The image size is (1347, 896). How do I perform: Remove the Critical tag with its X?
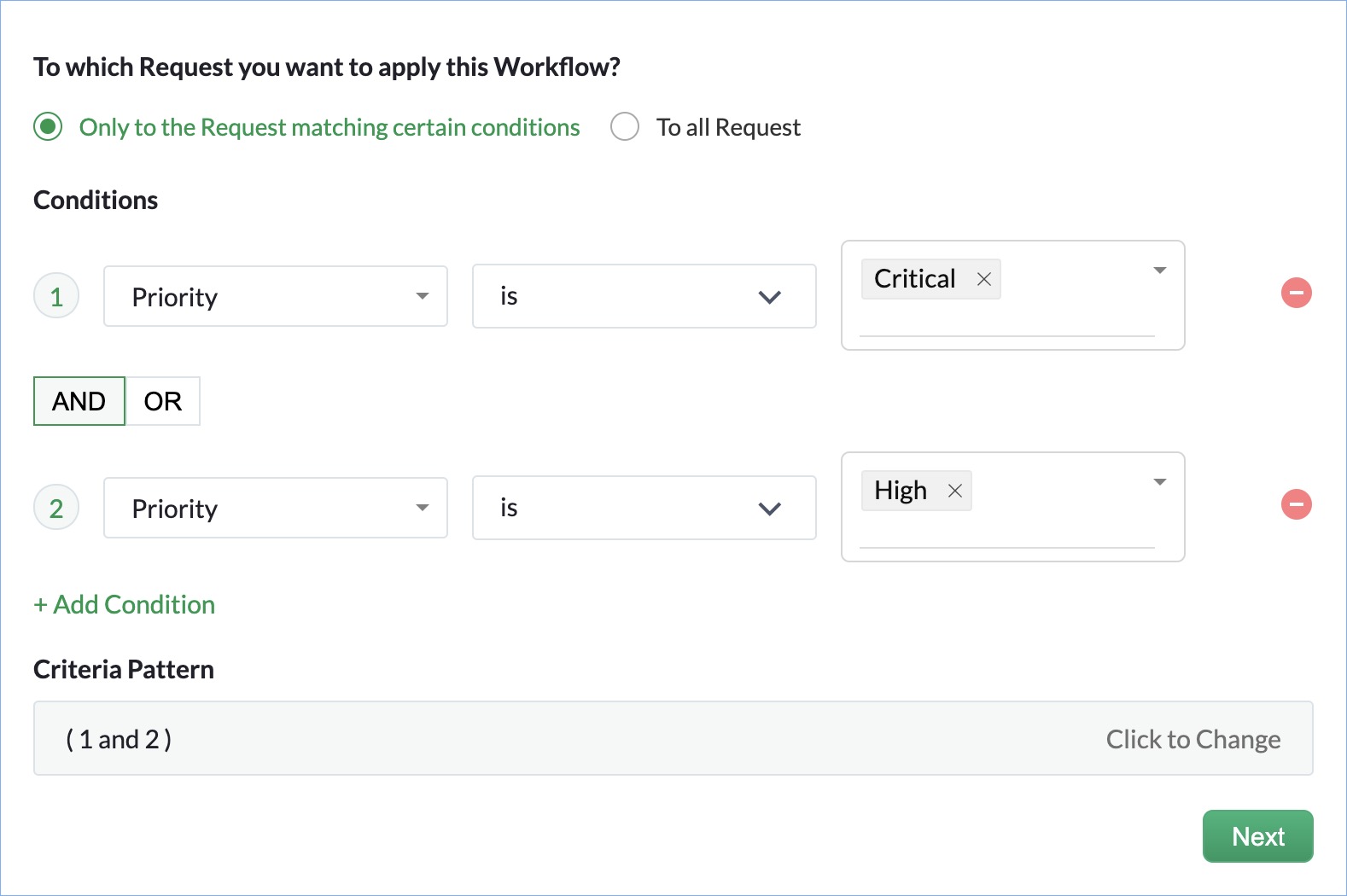coord(983,279)
